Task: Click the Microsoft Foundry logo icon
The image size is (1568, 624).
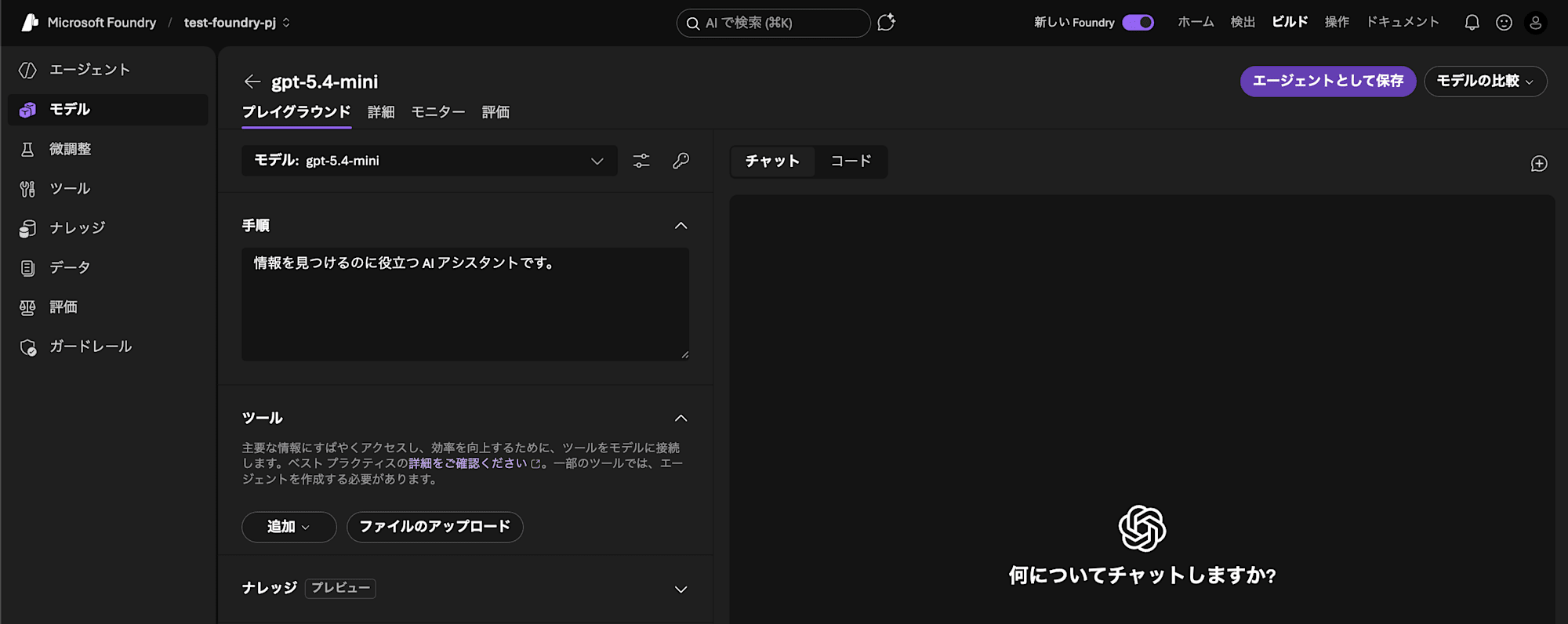Action: pos(30,23)
